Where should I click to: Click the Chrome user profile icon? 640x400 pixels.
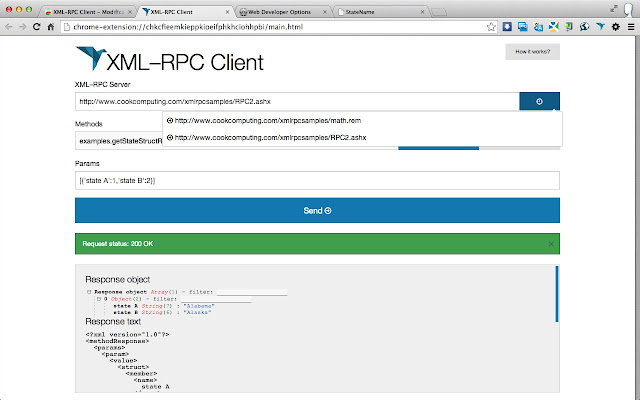pyautogui.click(x=629, y=10)
